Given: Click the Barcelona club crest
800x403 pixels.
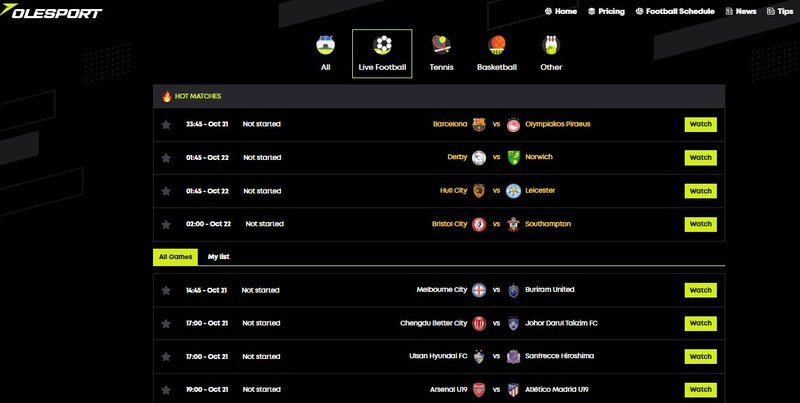Looking at the screenshot, I should [479, 124].
